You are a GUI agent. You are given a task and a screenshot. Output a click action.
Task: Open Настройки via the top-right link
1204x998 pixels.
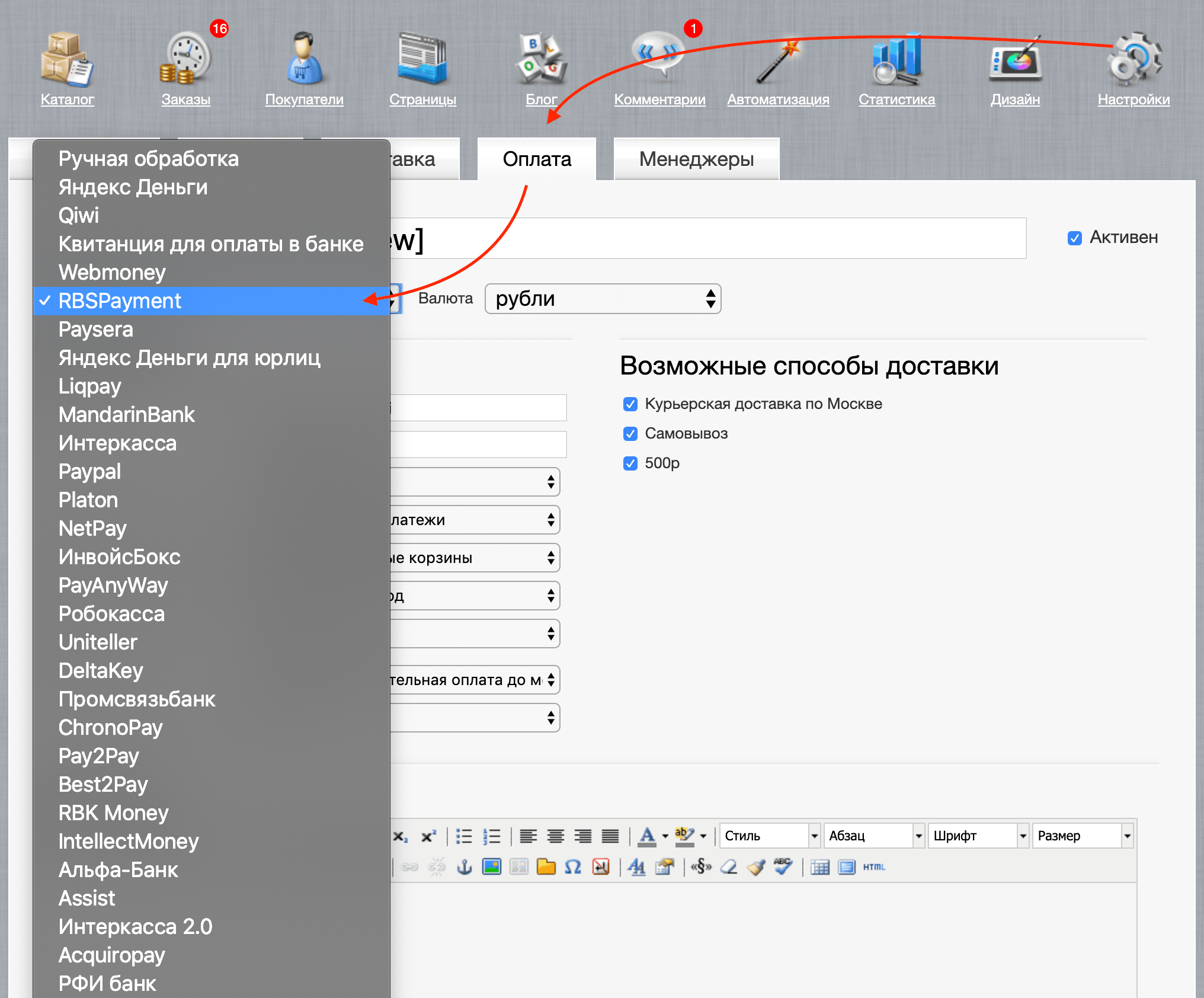1133,100
